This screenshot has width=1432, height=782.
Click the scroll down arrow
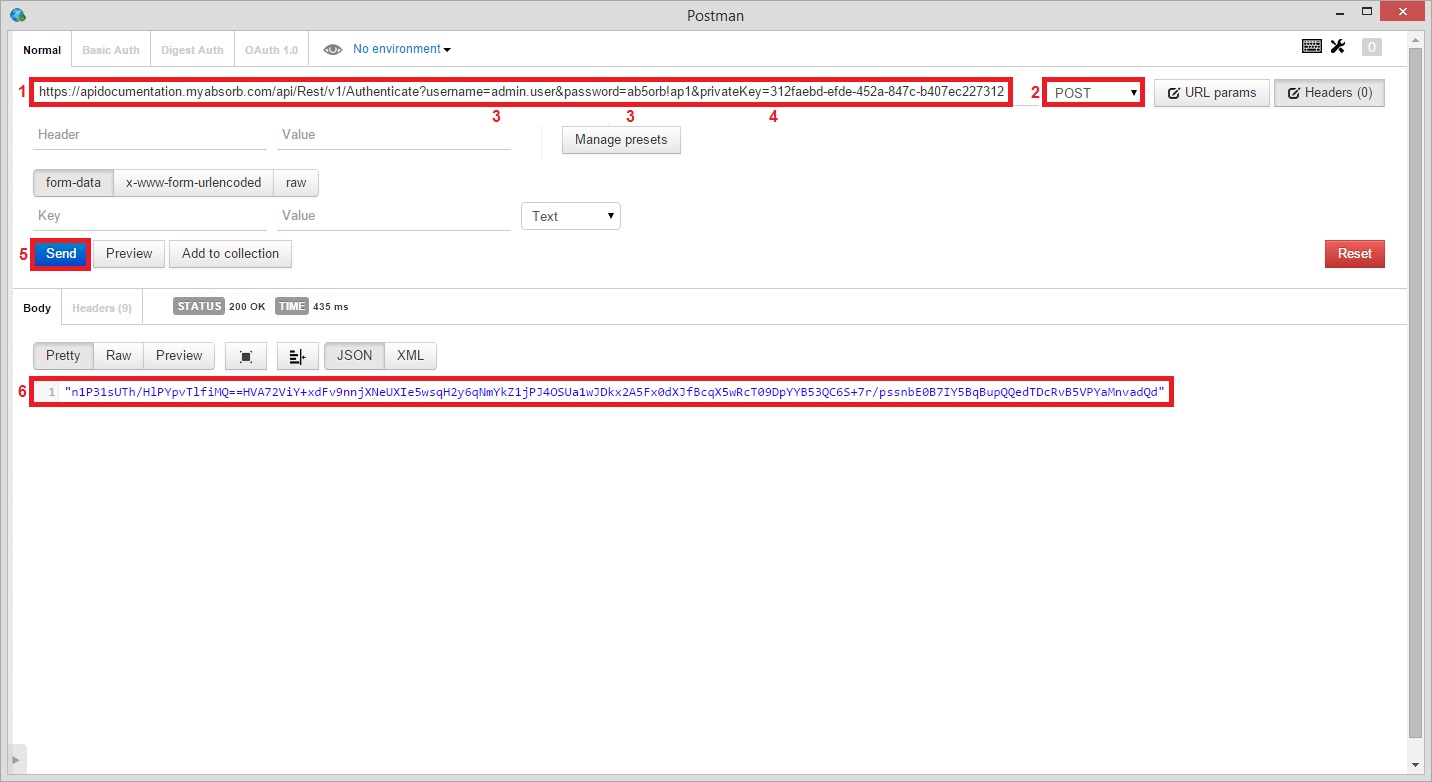click(x=1415, y=765)
